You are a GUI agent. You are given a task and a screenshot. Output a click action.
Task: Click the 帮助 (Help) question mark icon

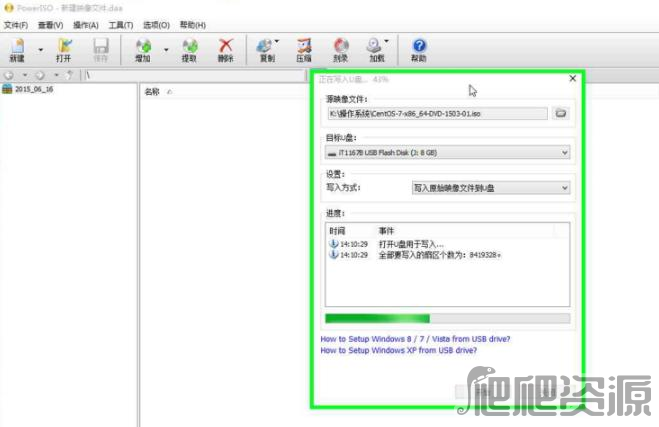point(419,45)
